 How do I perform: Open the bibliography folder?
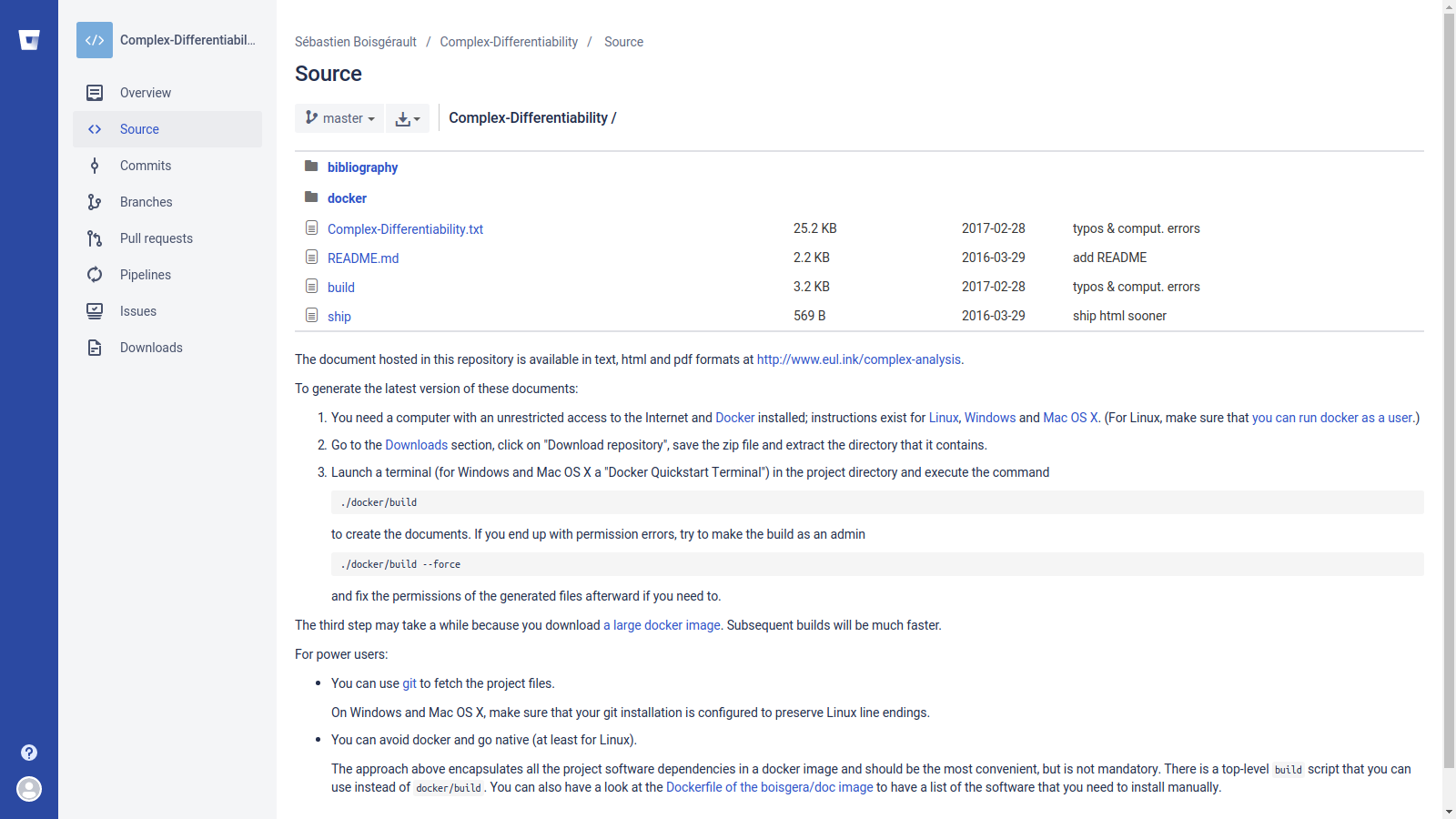click(x=362, y=167)
